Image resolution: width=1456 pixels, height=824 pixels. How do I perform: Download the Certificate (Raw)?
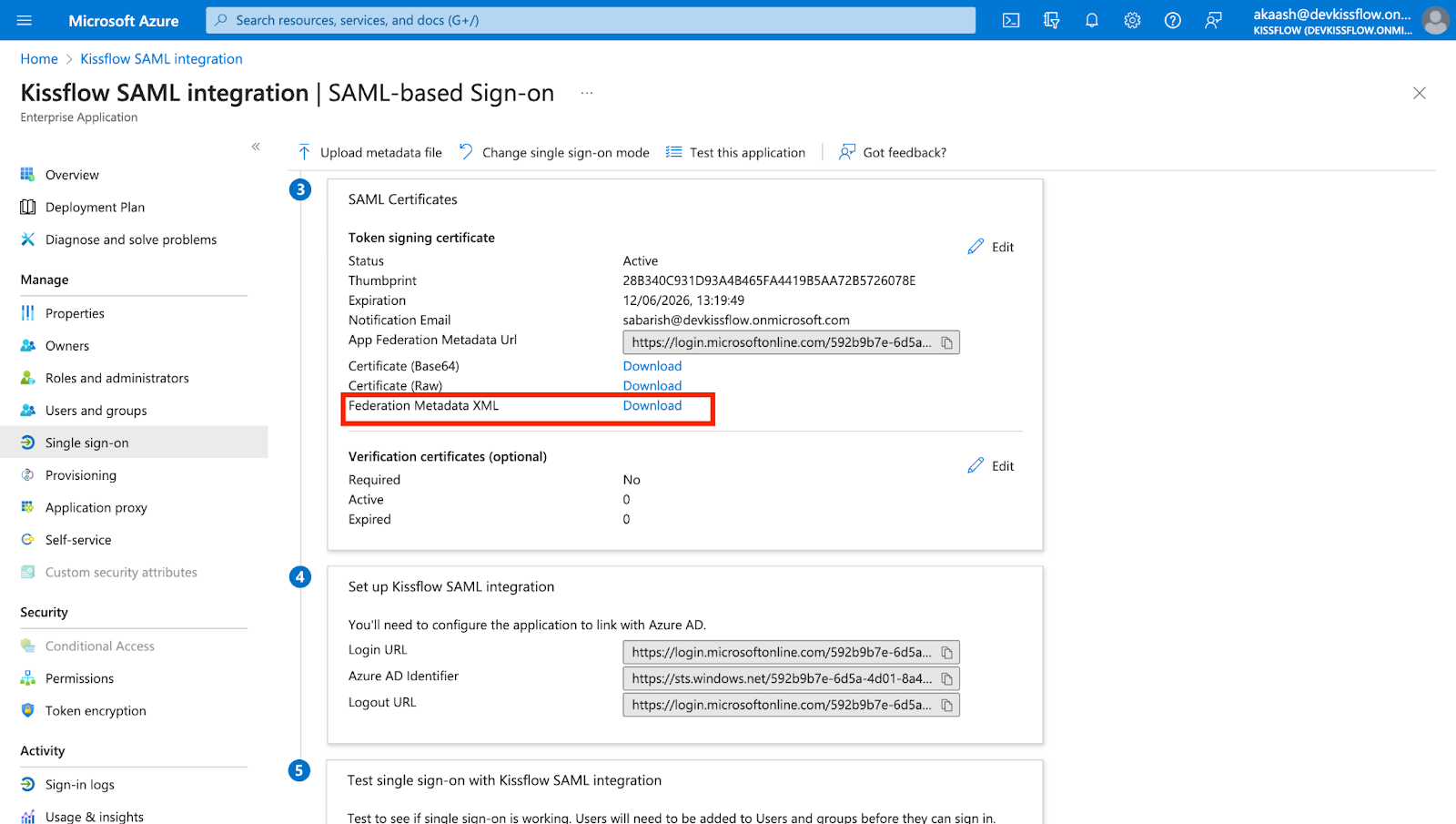(652, 386)
